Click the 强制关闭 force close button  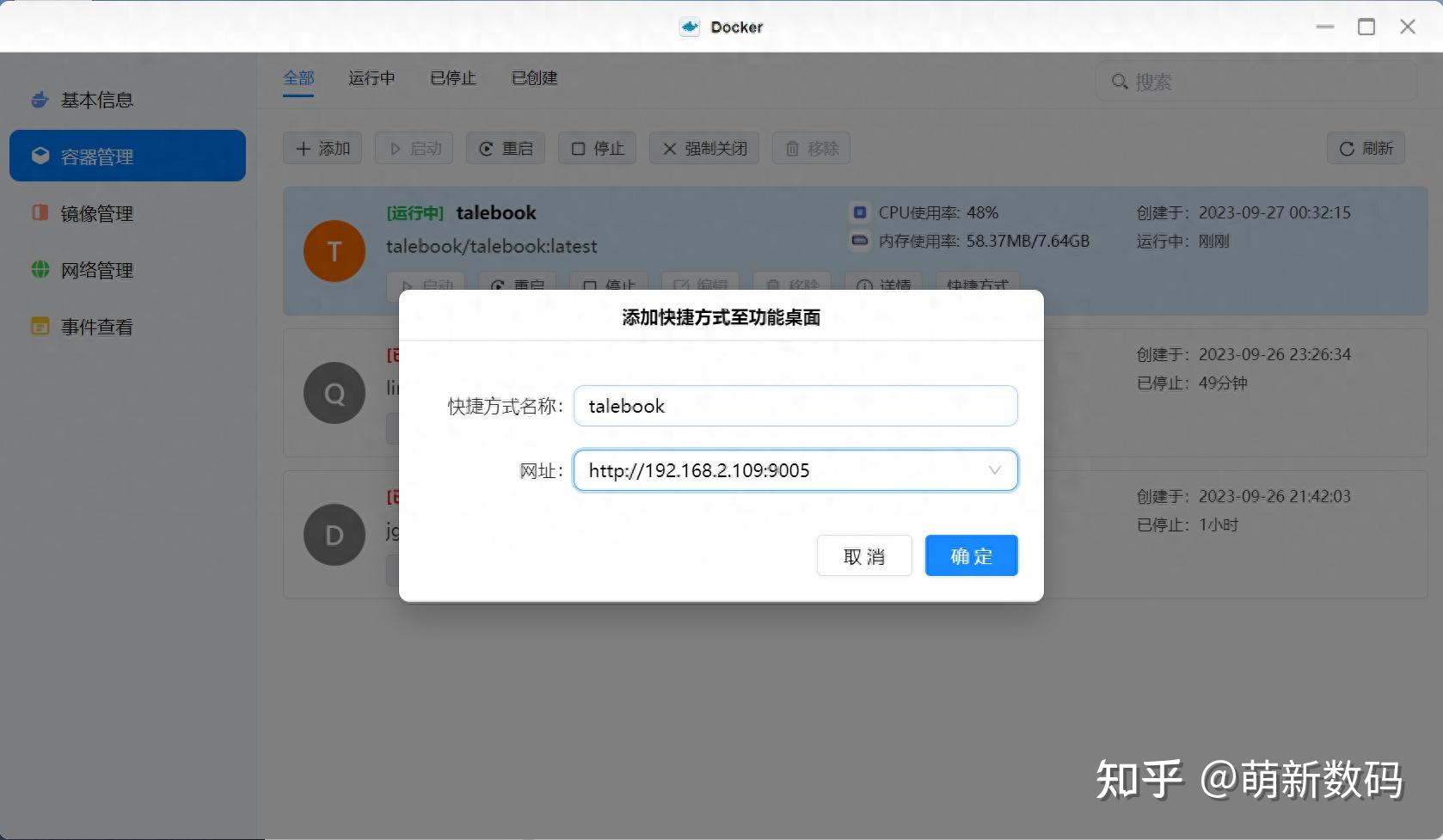pyautogui.click(x=703, y=148)
